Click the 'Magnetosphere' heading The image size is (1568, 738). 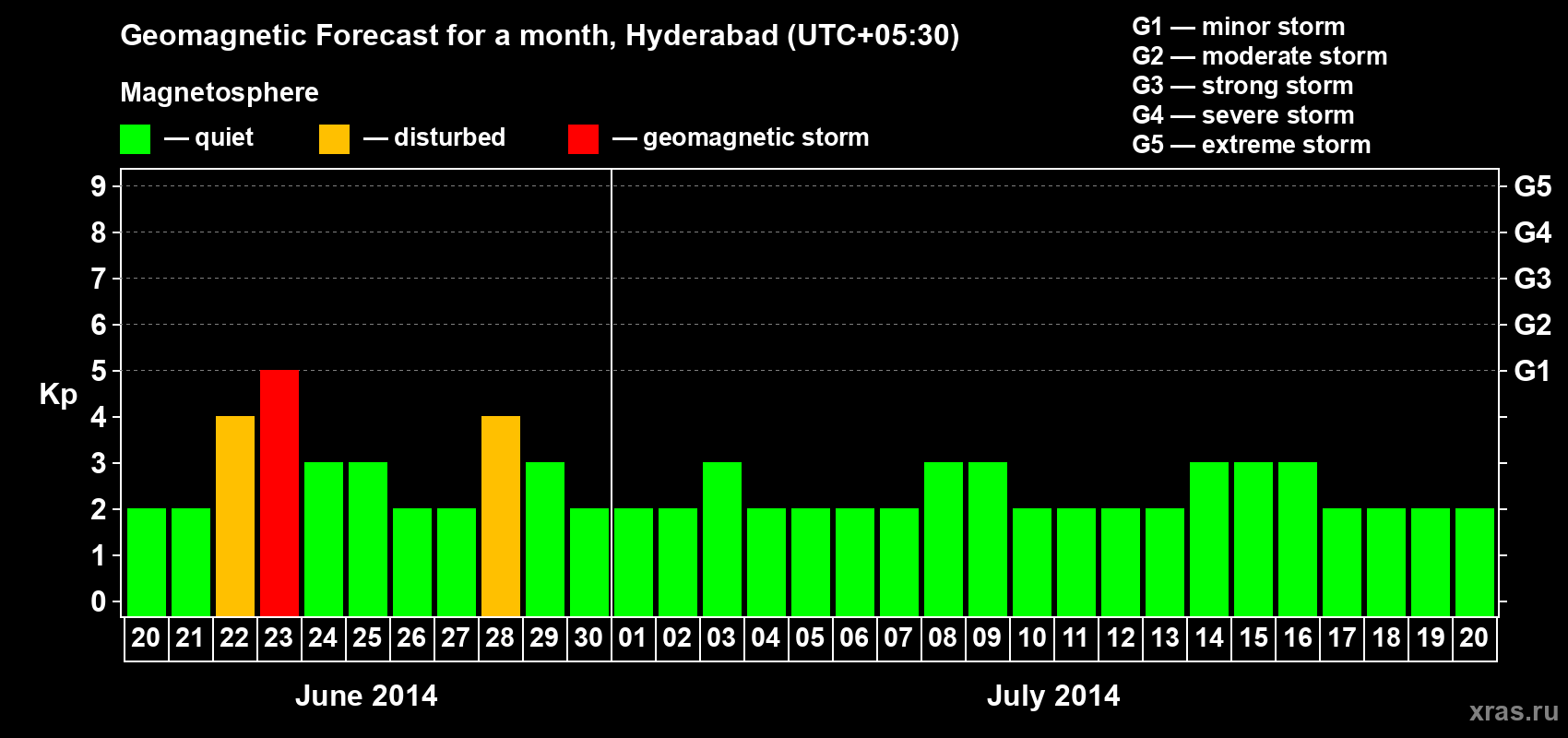pyautogui.click(x=220, y=93)
